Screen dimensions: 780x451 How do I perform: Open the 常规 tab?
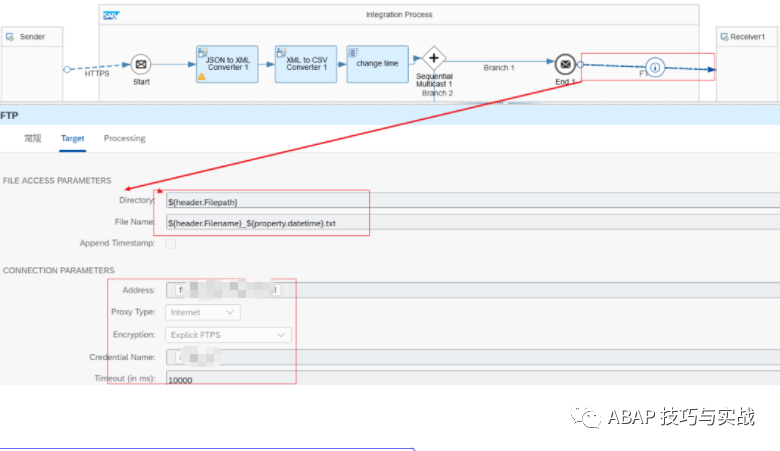tap(33, 138)
